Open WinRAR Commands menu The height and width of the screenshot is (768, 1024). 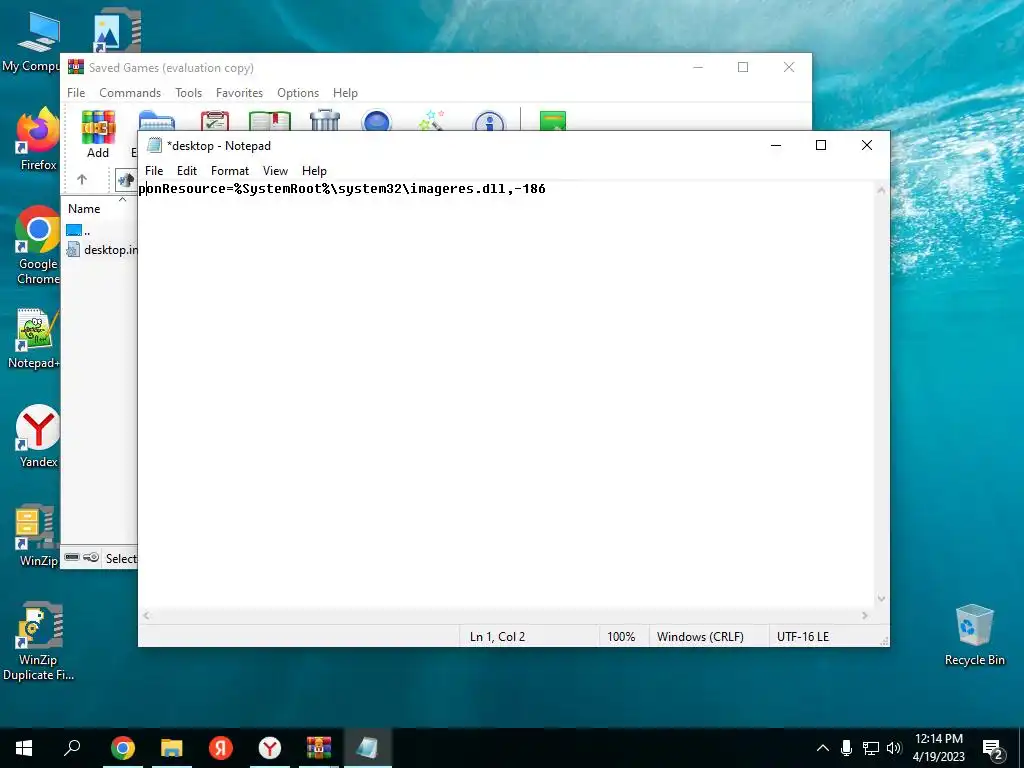pos(130,93)
